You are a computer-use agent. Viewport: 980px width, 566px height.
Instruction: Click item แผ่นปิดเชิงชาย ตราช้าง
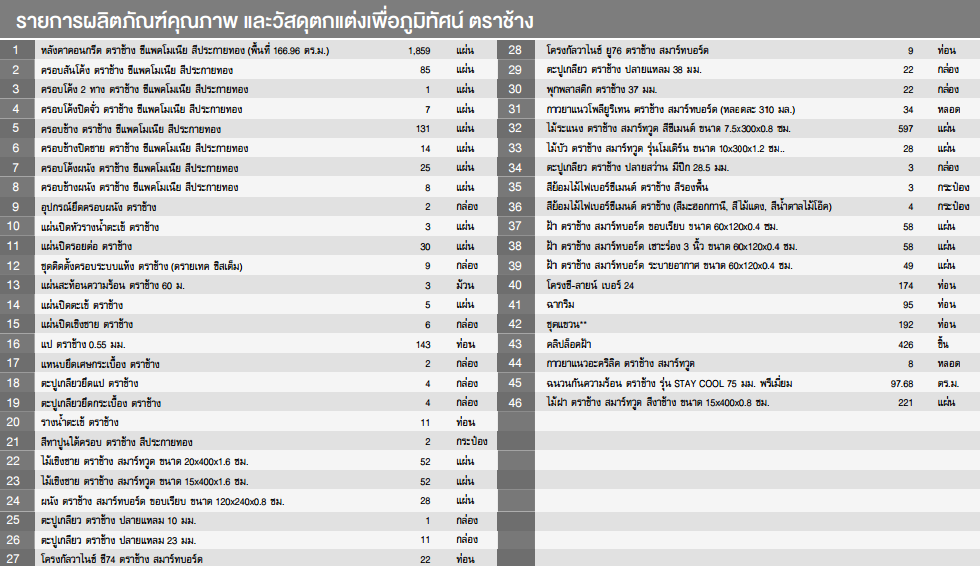pyautogui.click(x=87, y=324)
